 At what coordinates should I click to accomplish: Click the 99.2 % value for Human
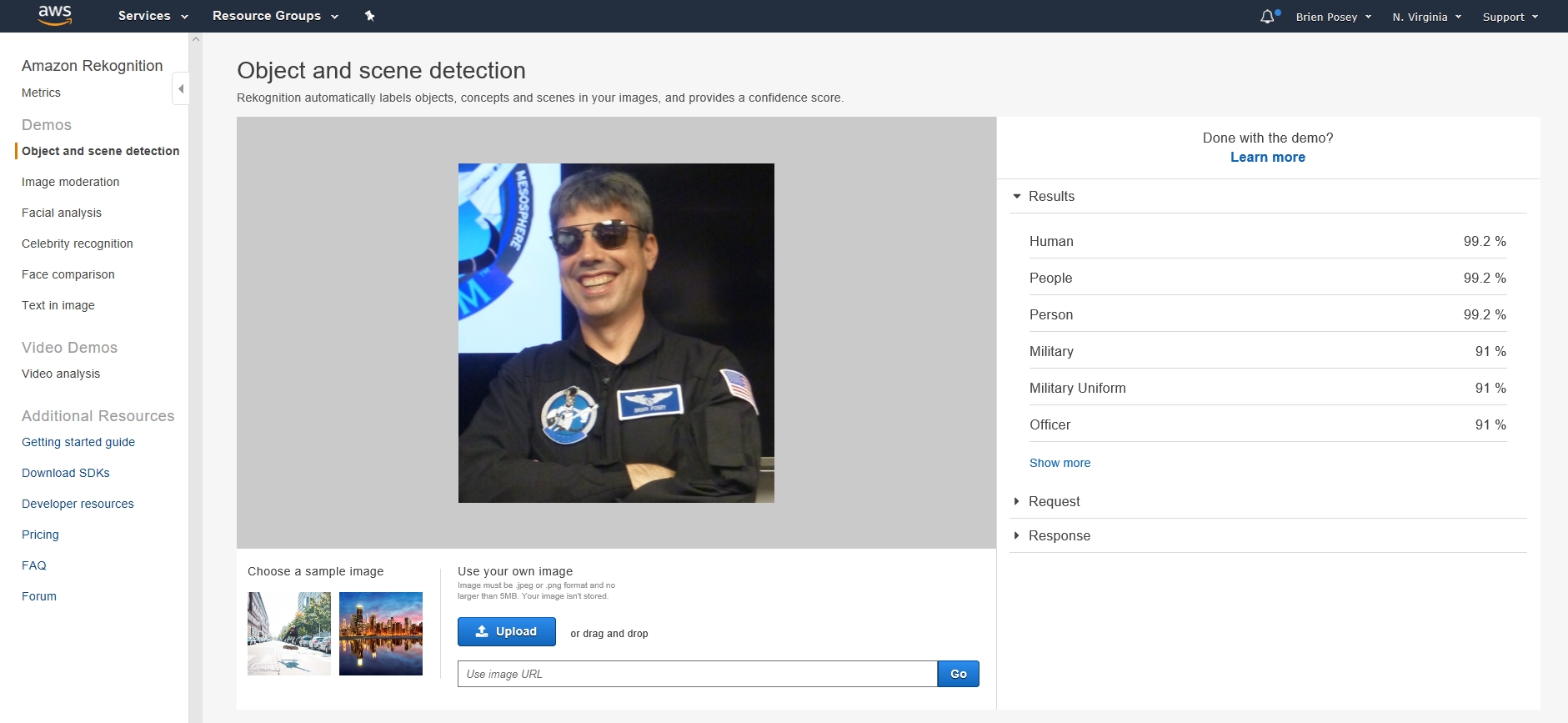[1485, 241]
